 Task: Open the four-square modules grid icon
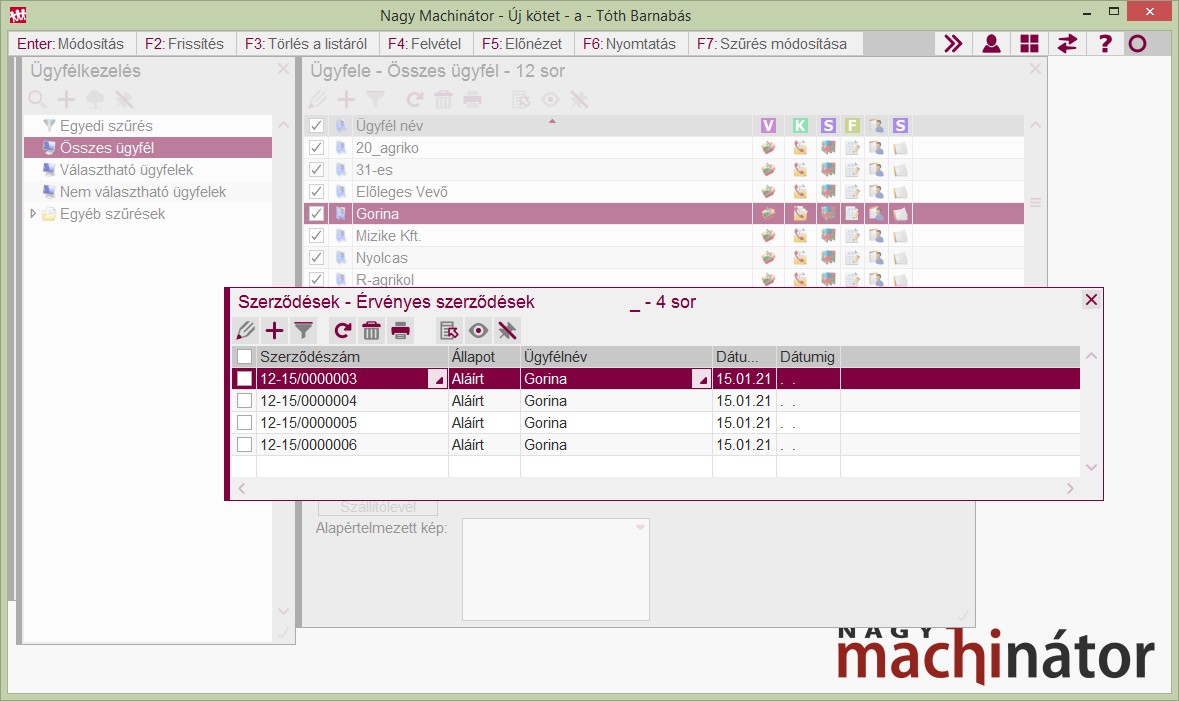pos(1029,44)
